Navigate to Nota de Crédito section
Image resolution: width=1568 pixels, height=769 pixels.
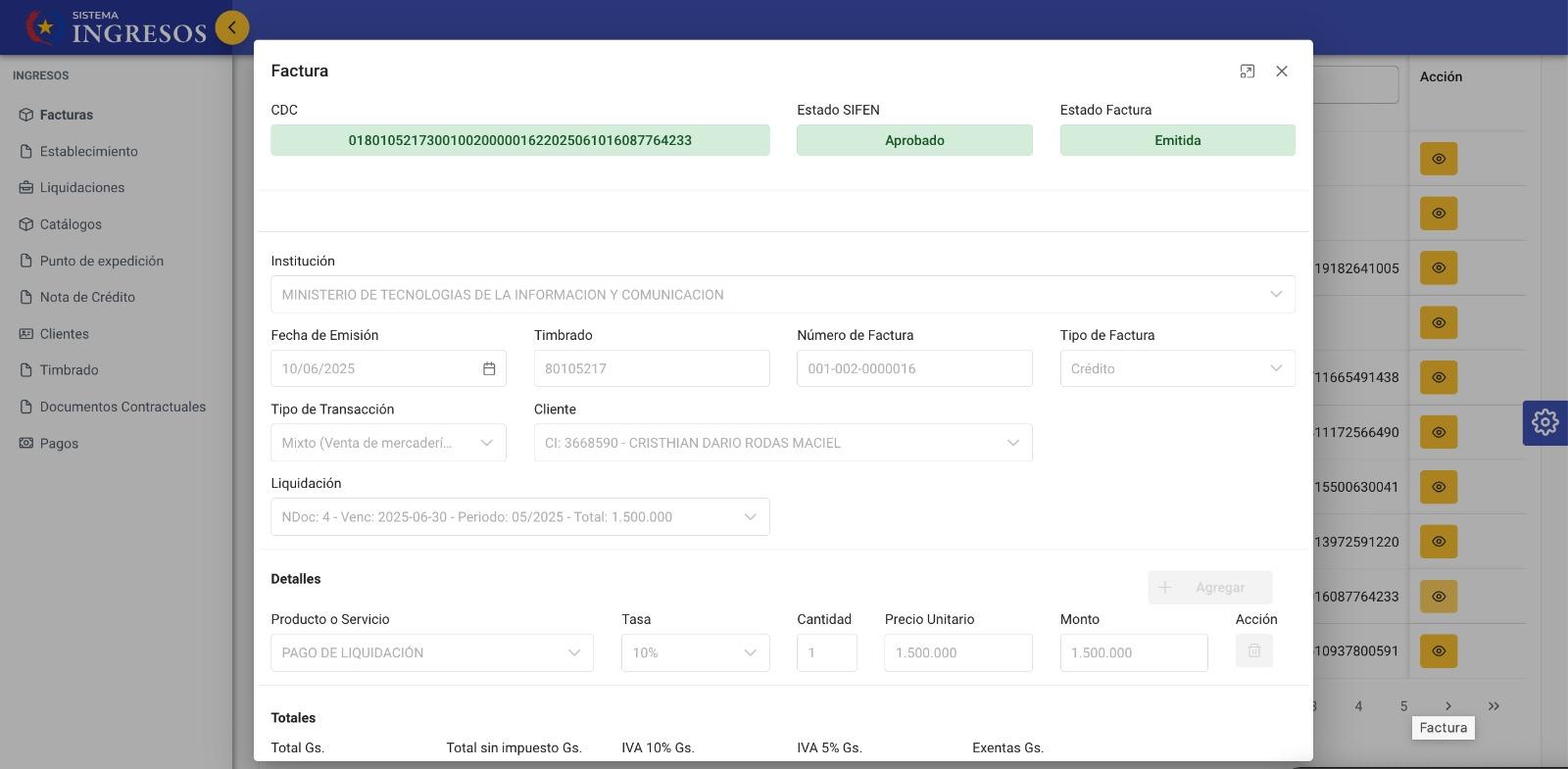(87, 298)
